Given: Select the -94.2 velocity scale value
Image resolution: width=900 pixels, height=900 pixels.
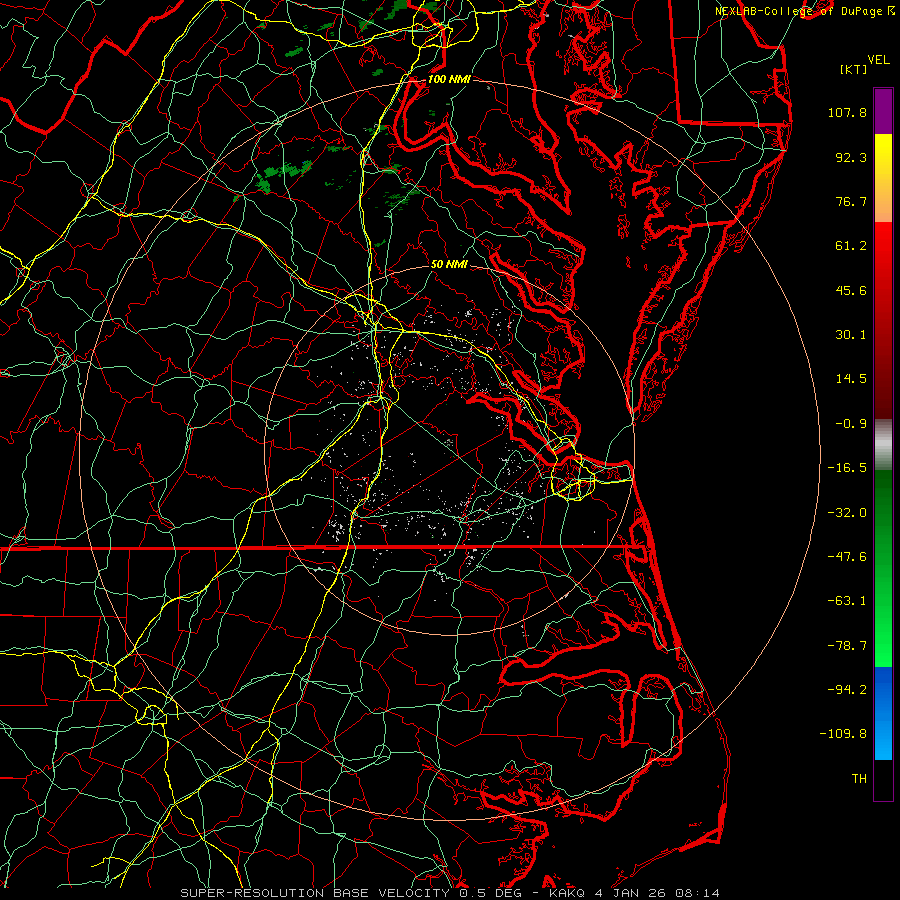Looking at the screenshot, I should [847, 690].
